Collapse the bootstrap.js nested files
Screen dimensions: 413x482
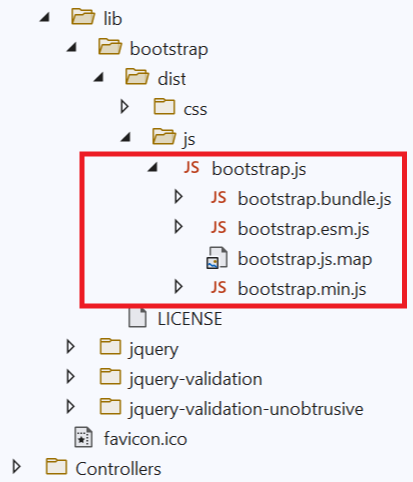pyautogui.click(x=153, y=167)
